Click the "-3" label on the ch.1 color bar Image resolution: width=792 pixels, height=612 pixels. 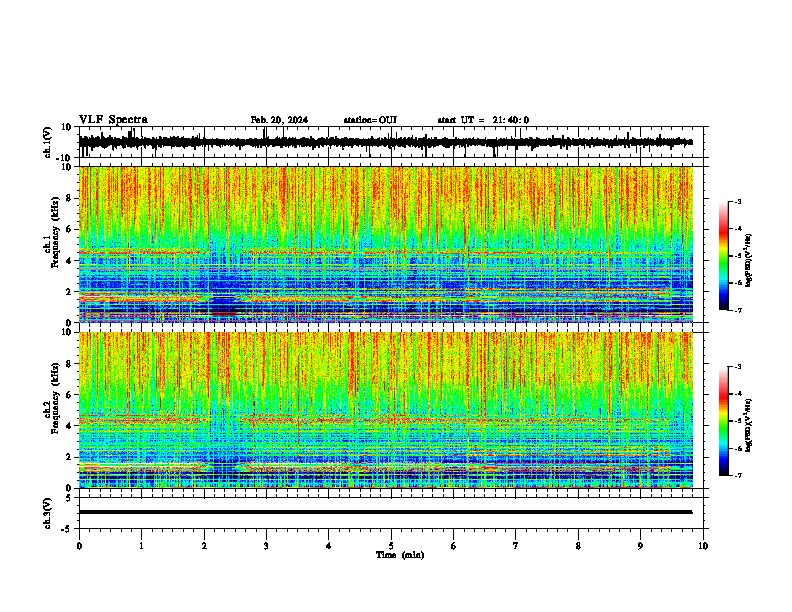pyautogui.click(x=737, y=202)
